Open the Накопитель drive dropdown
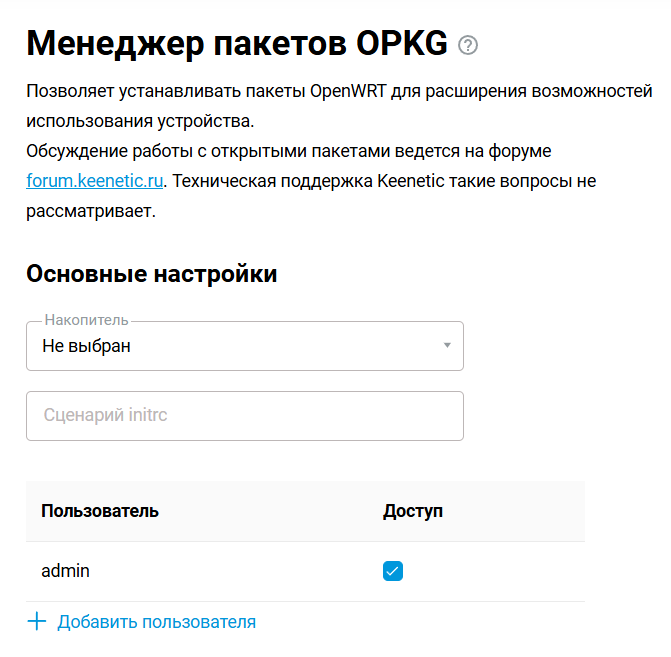 point(244,346)
